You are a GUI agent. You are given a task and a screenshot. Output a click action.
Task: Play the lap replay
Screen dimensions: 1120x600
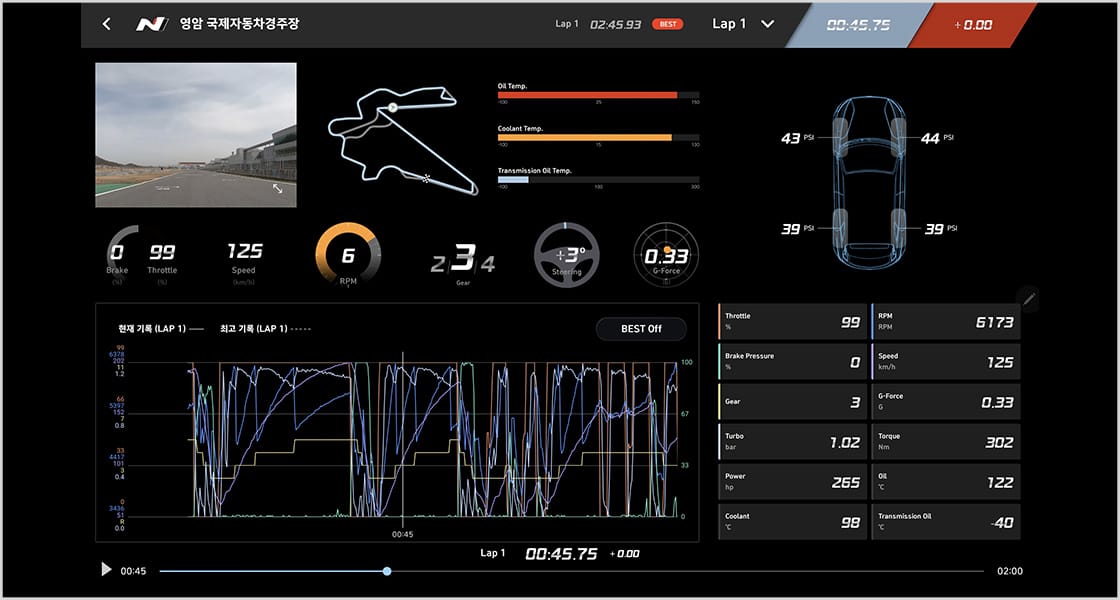(106, 569)
